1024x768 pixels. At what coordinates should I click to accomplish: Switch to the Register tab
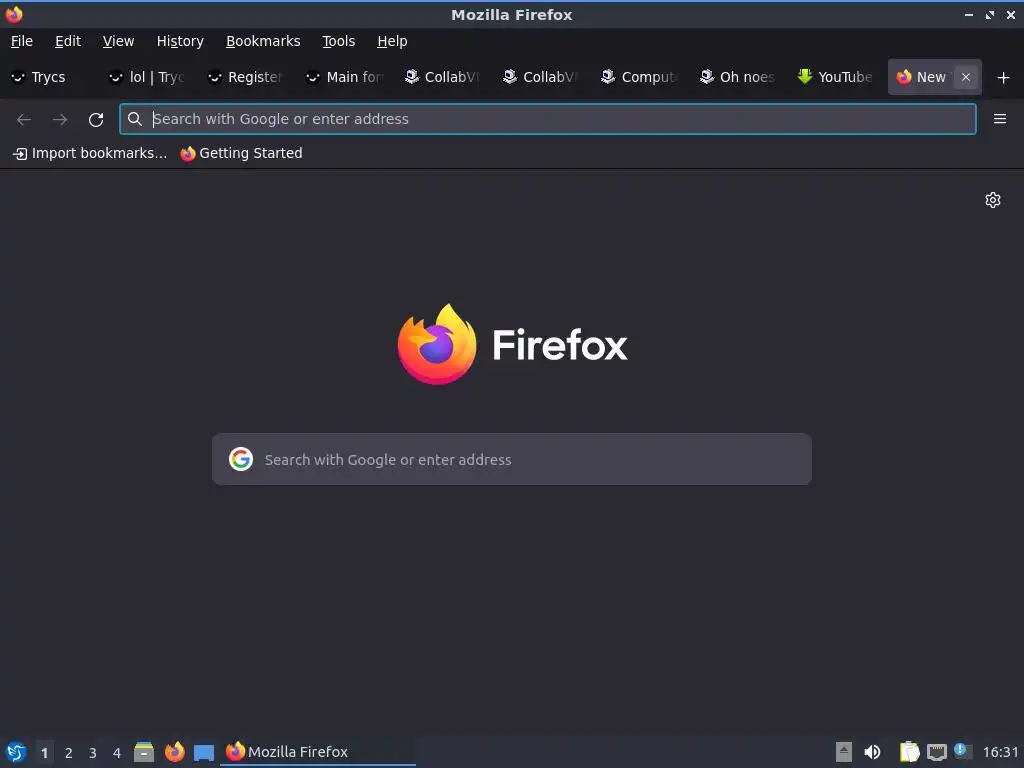pyautogui.click(x=248, y=77)
